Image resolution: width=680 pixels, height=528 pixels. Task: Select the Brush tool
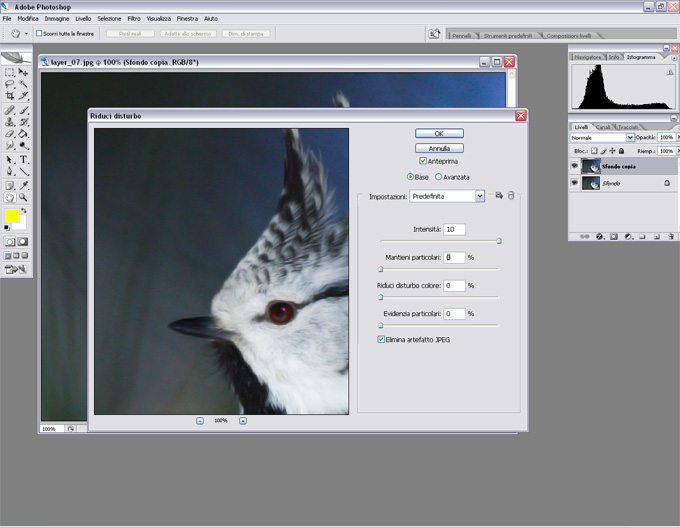[x=23, y=110]
